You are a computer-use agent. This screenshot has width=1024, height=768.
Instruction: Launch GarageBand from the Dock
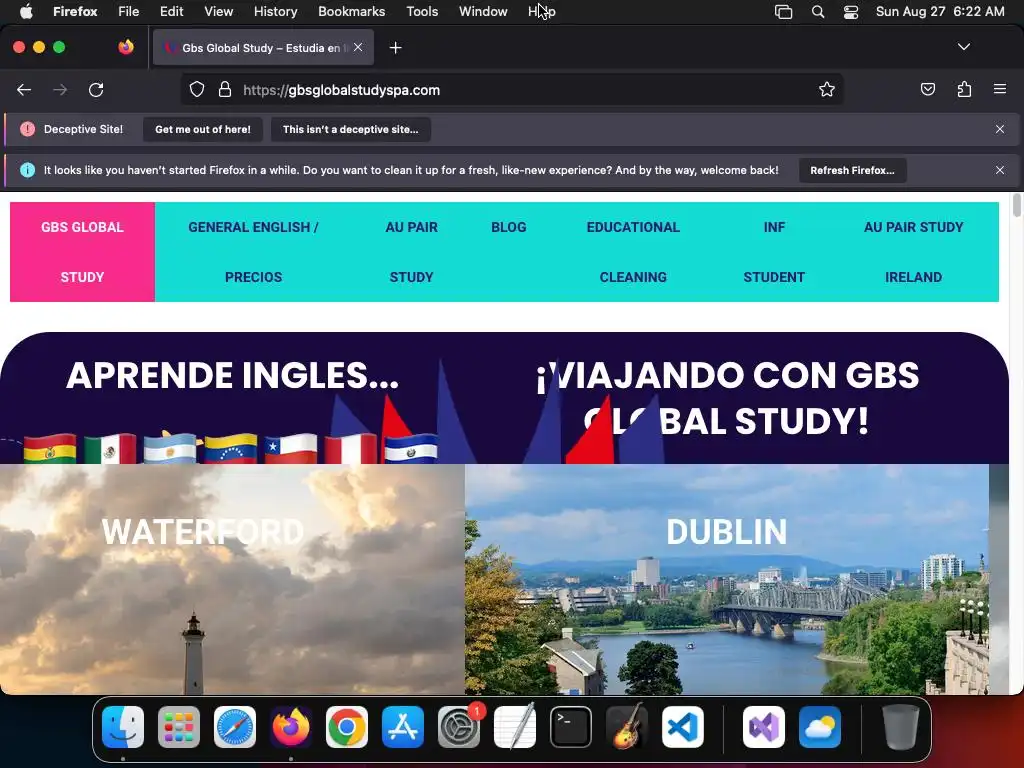627,727
